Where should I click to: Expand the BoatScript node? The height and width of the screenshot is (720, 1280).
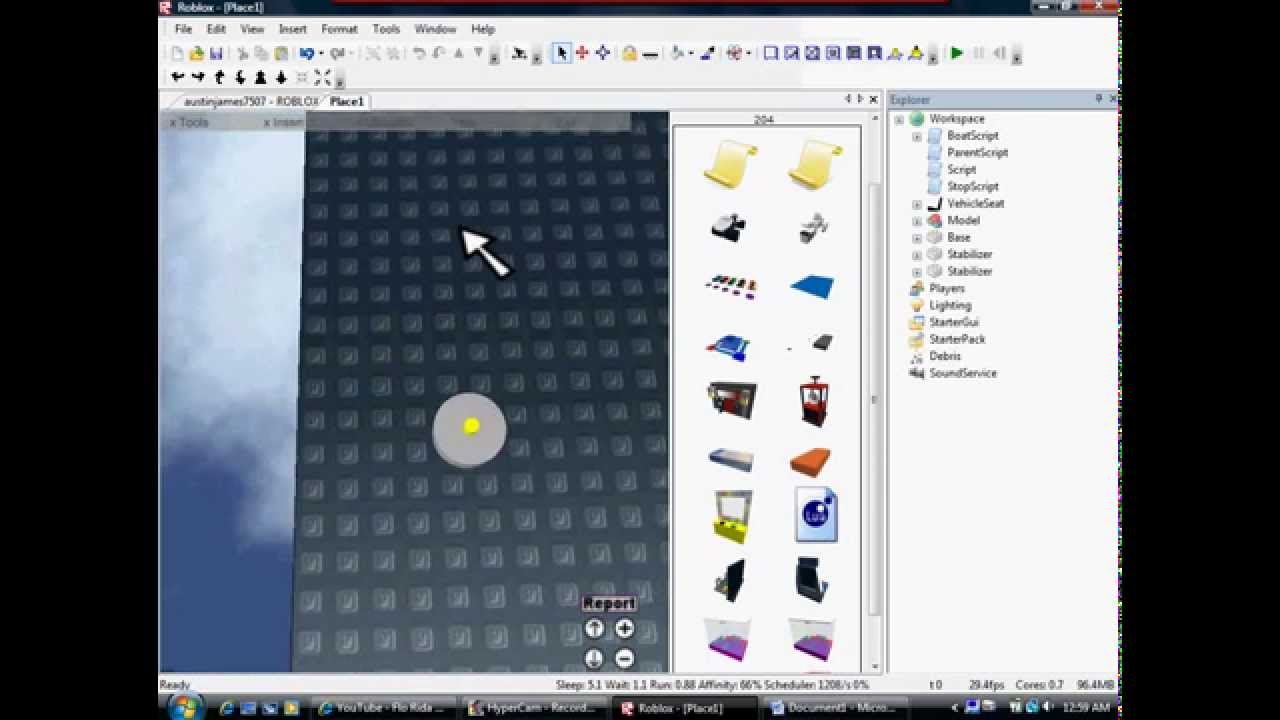917,136
